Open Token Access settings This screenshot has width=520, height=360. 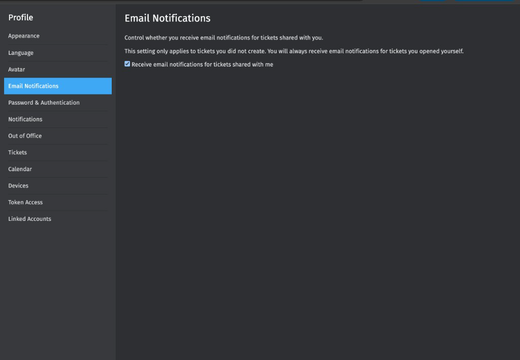tap(58, 202)
